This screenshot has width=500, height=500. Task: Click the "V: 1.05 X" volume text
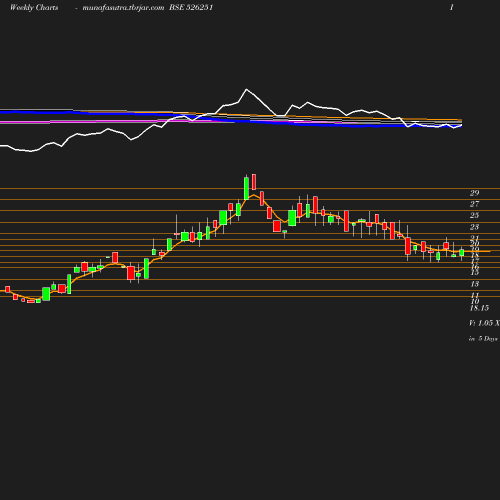(x=484, y=323)
